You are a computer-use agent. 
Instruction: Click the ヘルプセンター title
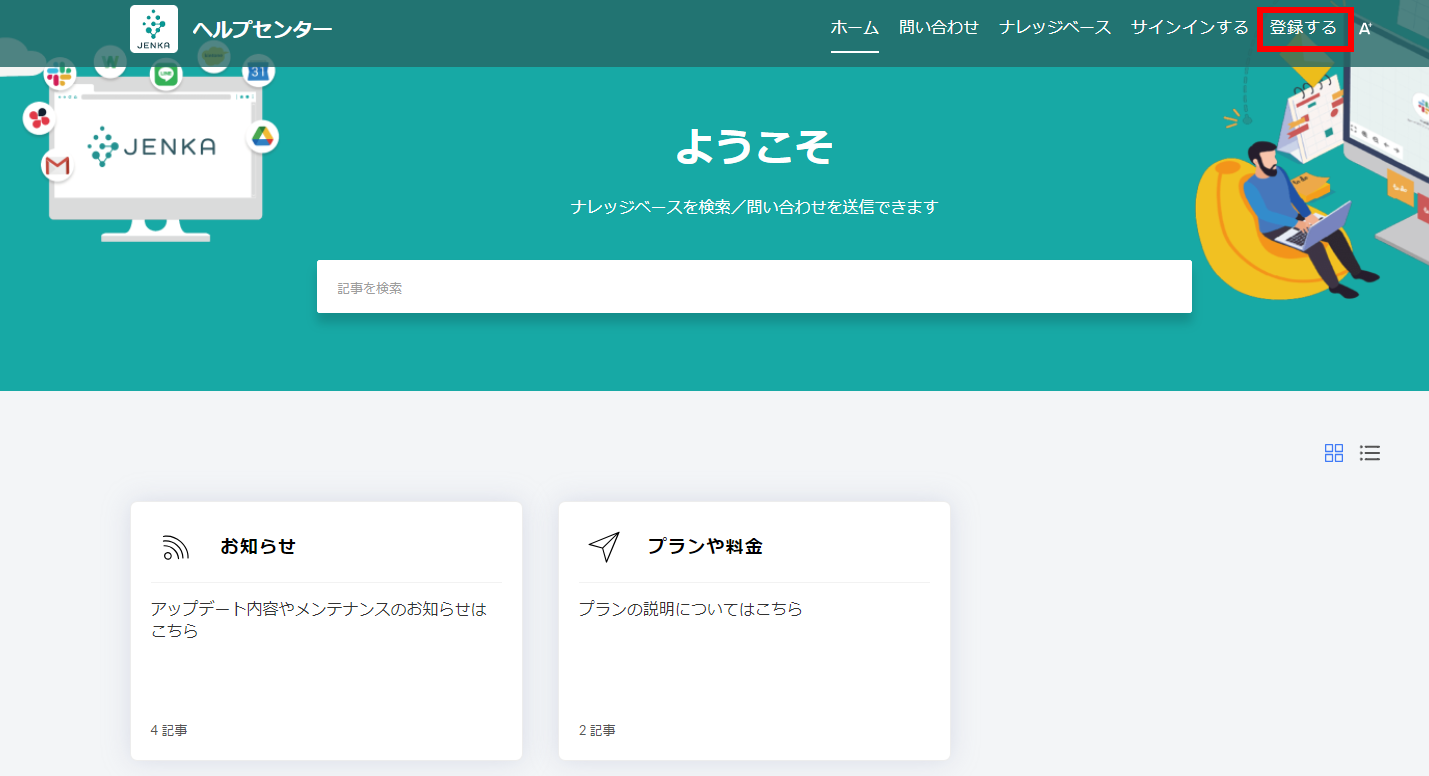click(x=262, y=29)
